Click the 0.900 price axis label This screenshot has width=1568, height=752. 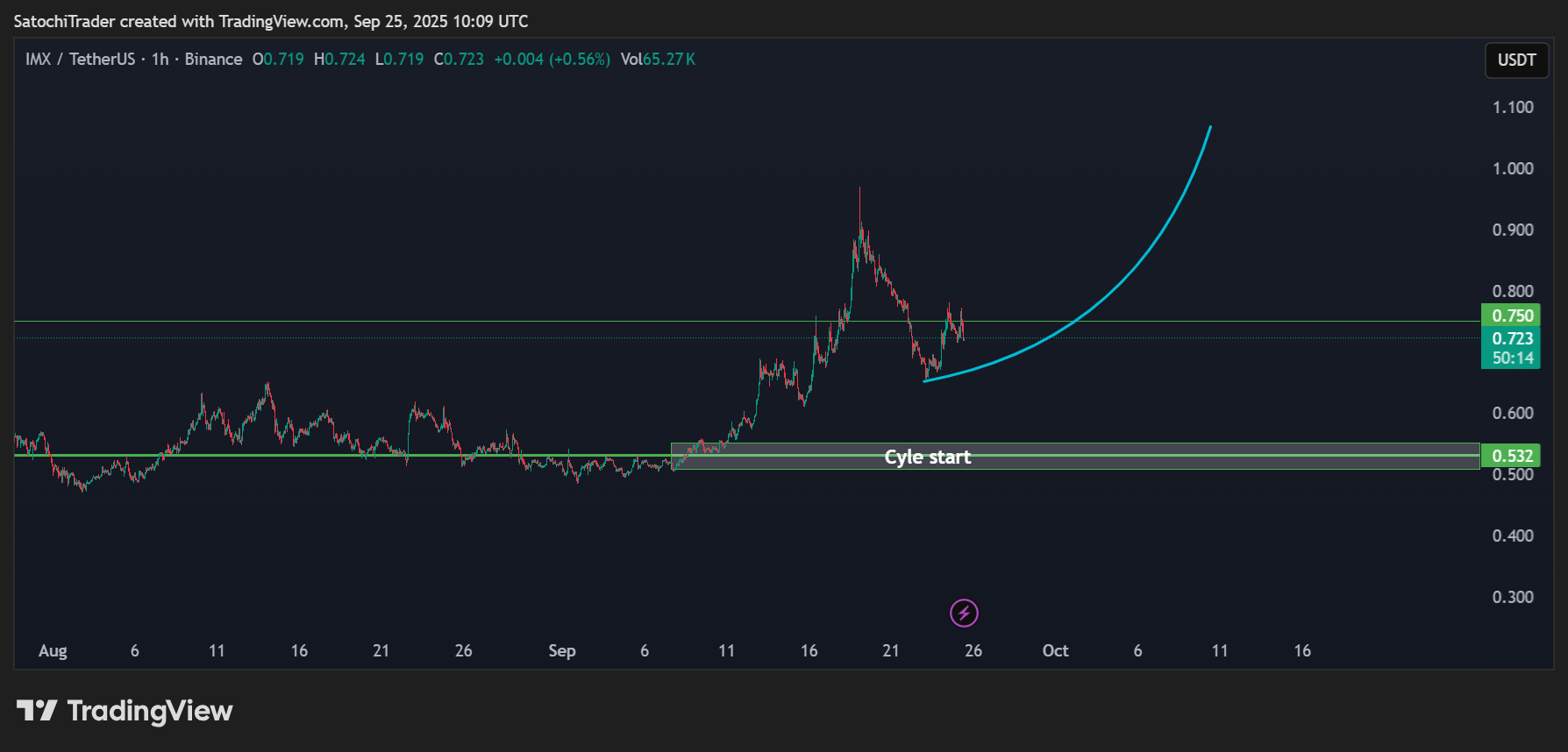point(1513,230)
